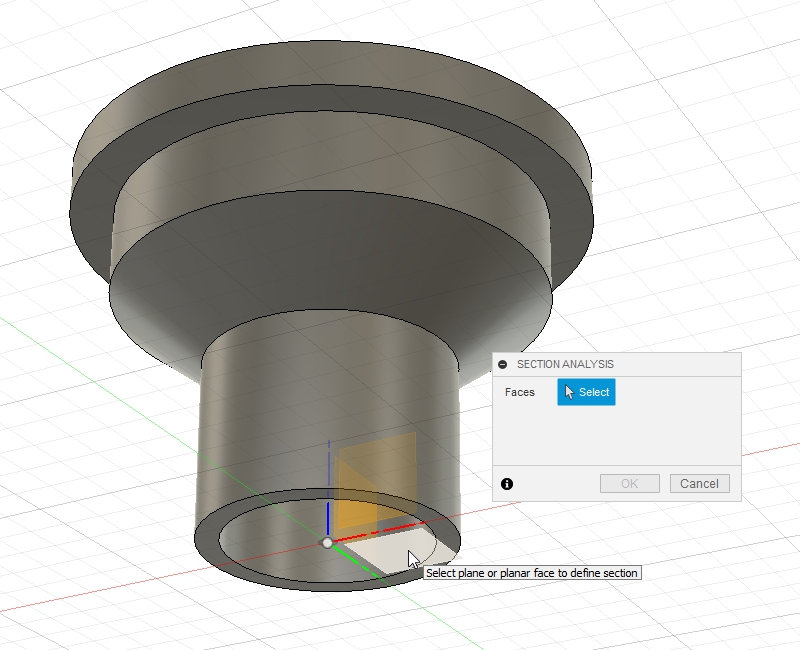Cancel the Section Analysis dialog
Image resolution: width=800 pixels, height=650 pixels.
tap(699, 484)
